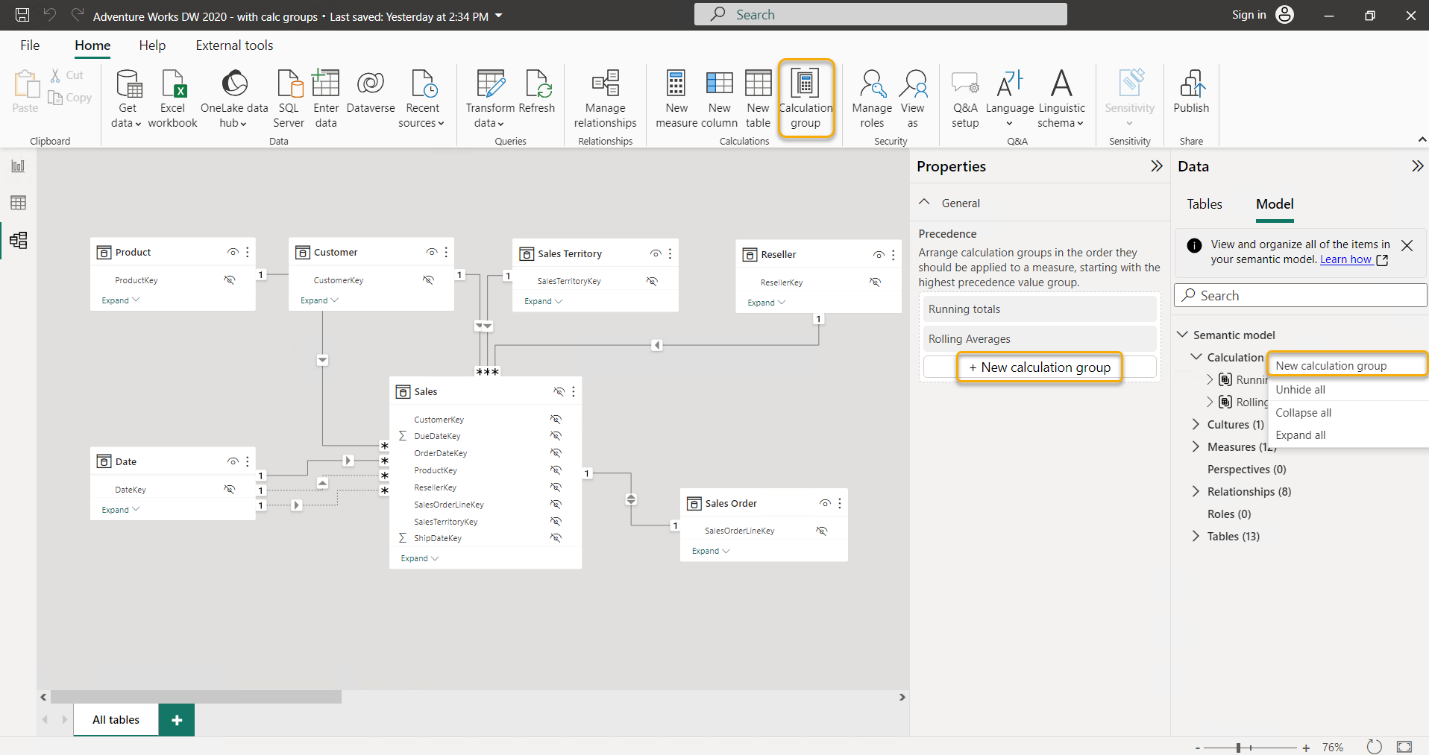Switch to Table view icon
This screenshot has width=1429, height=755.
18,203
